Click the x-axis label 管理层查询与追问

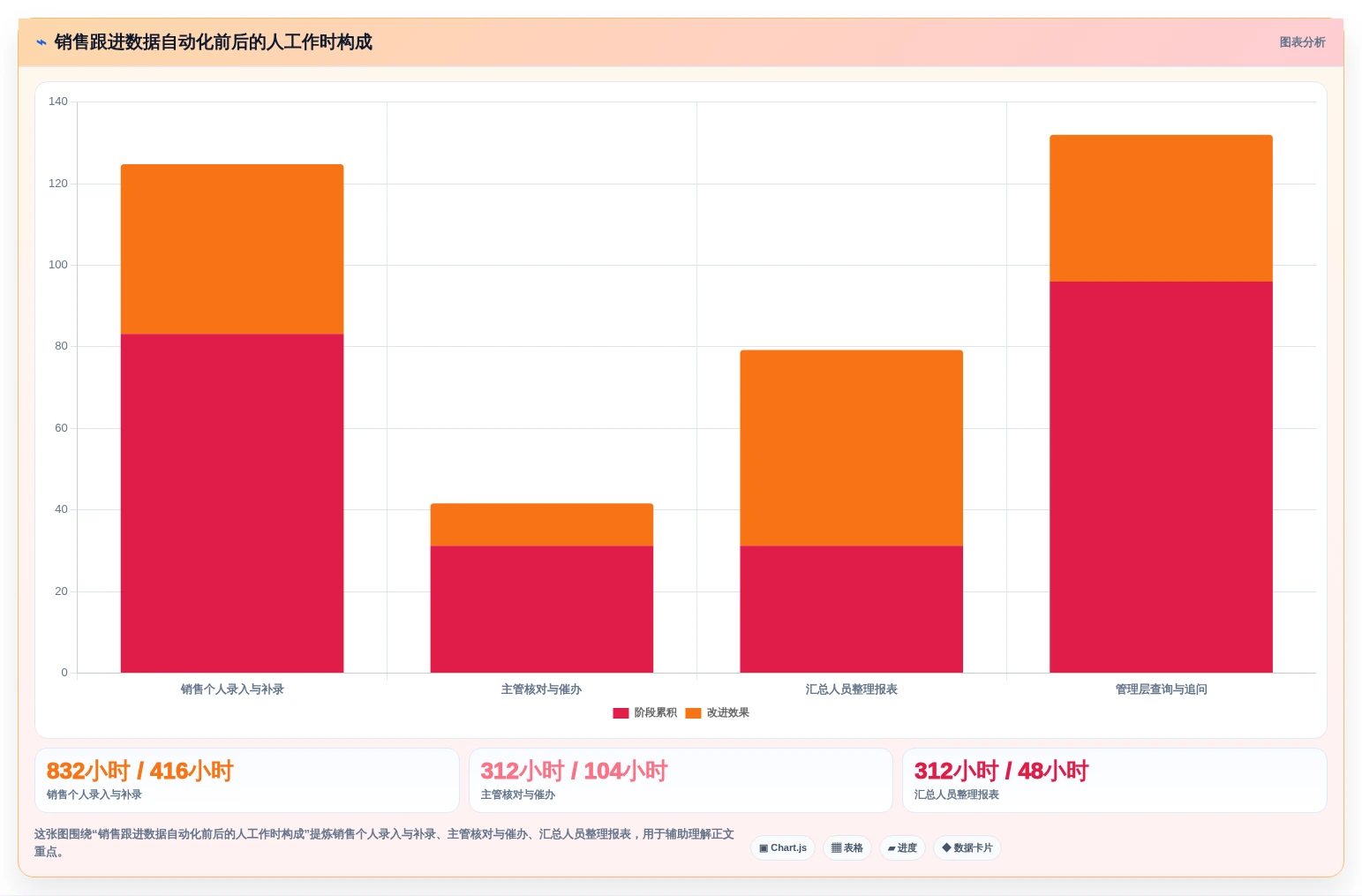(1161, 689)
